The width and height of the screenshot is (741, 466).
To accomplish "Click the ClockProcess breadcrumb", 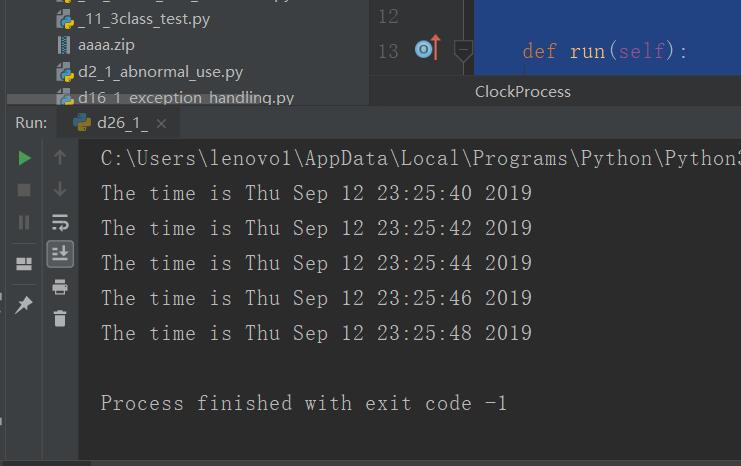I will pos(523,92).
